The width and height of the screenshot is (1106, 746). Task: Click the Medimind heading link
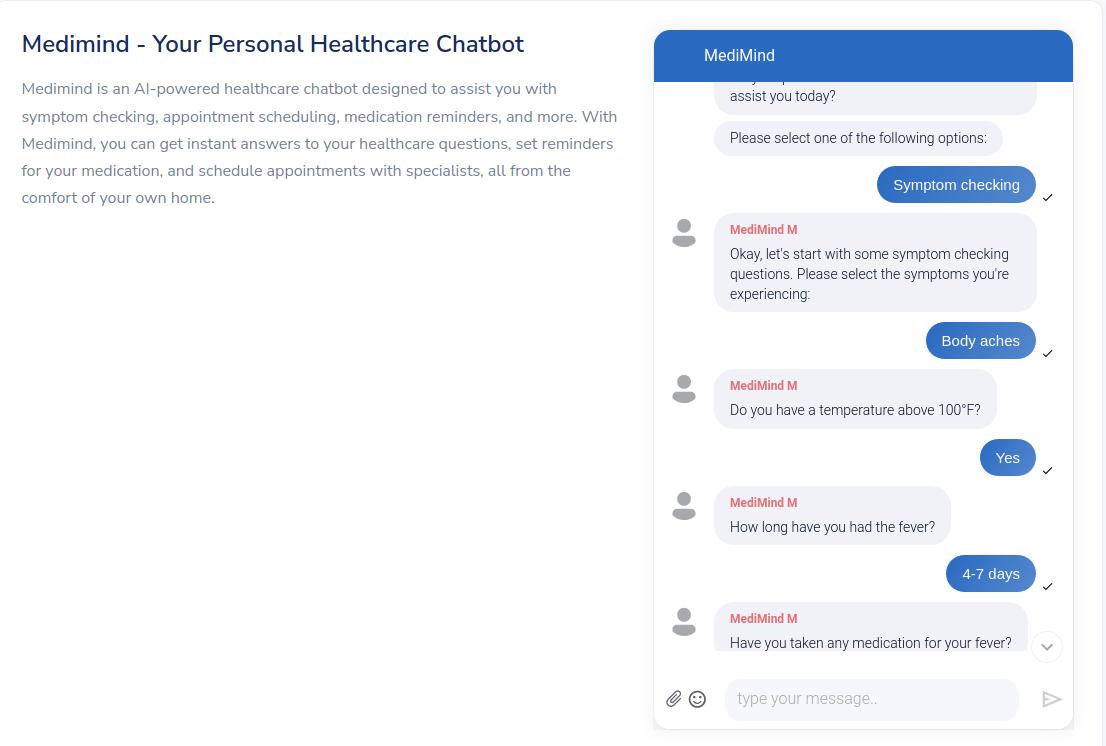272,44
